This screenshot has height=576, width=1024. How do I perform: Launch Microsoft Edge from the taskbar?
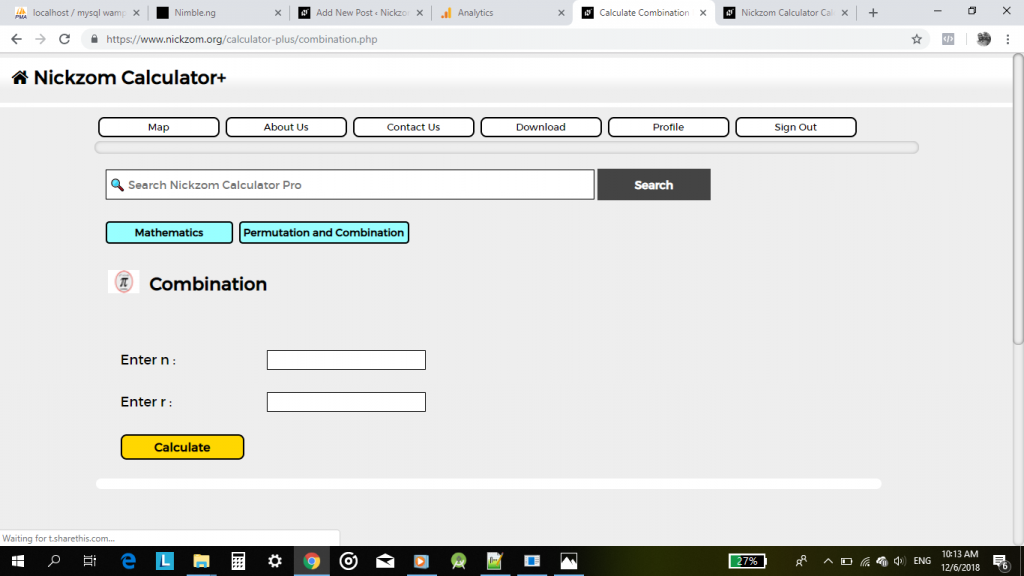pyautogui.click(x=129, y=561)
